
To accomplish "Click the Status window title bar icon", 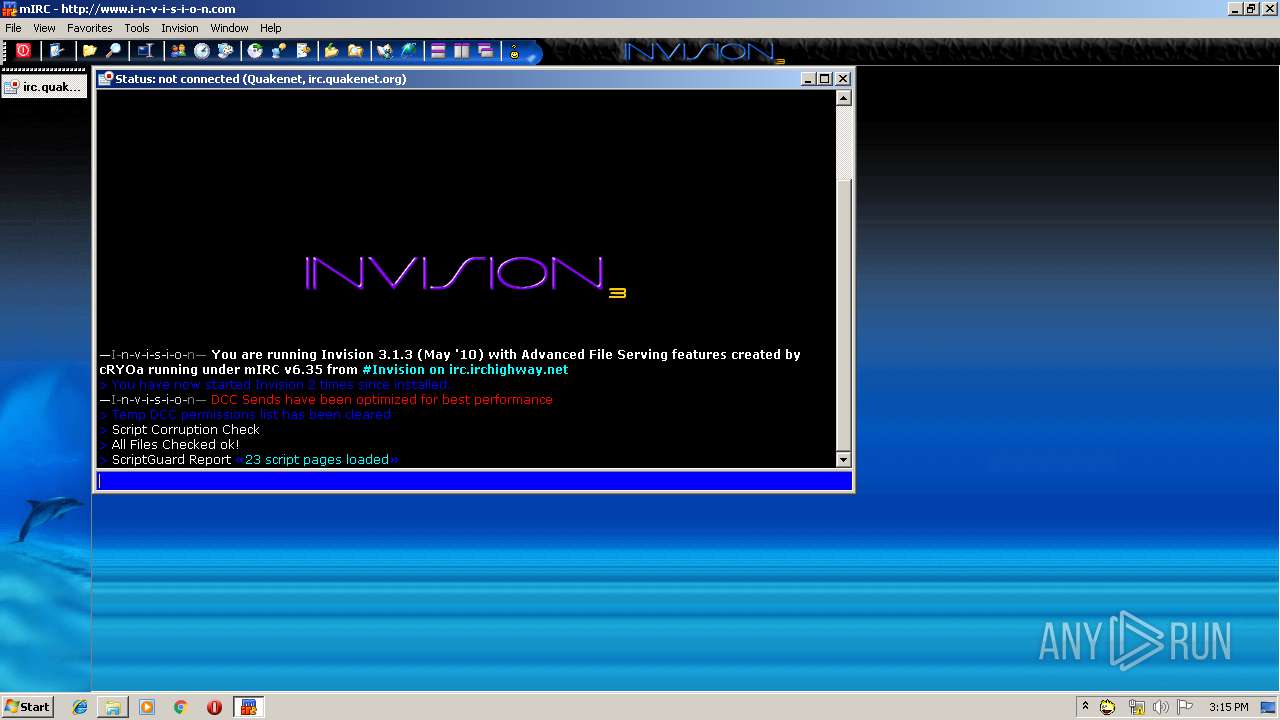I will pos(105,78).
